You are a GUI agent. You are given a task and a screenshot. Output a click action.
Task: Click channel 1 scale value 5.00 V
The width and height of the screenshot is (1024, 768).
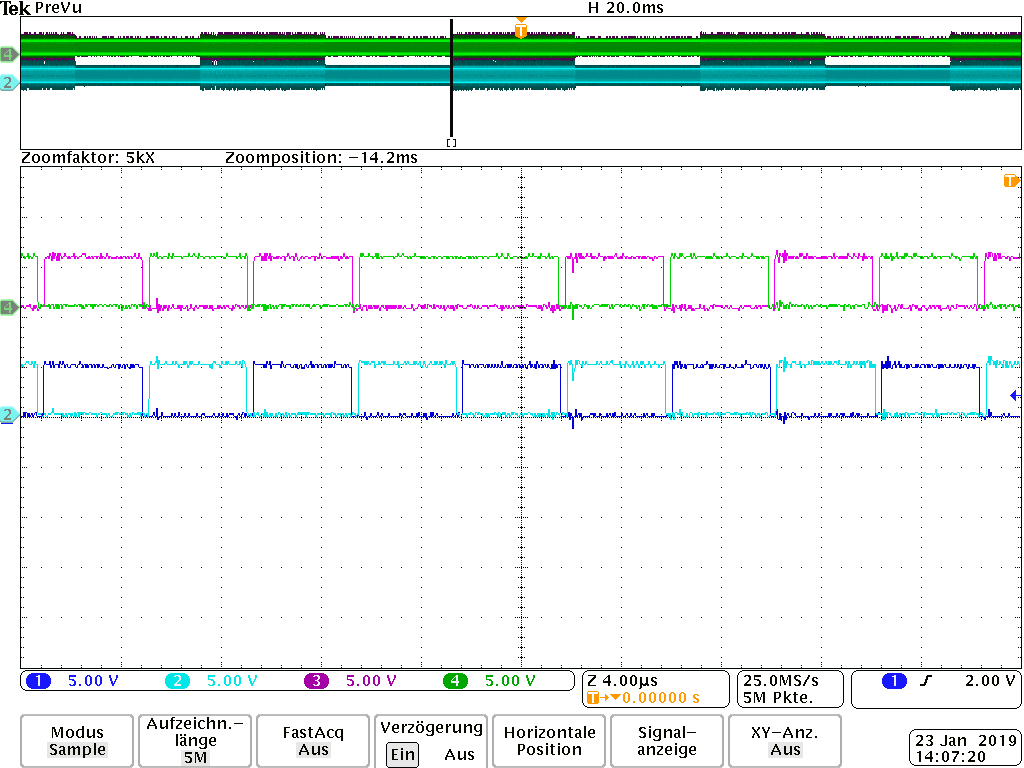coord(93,681)
